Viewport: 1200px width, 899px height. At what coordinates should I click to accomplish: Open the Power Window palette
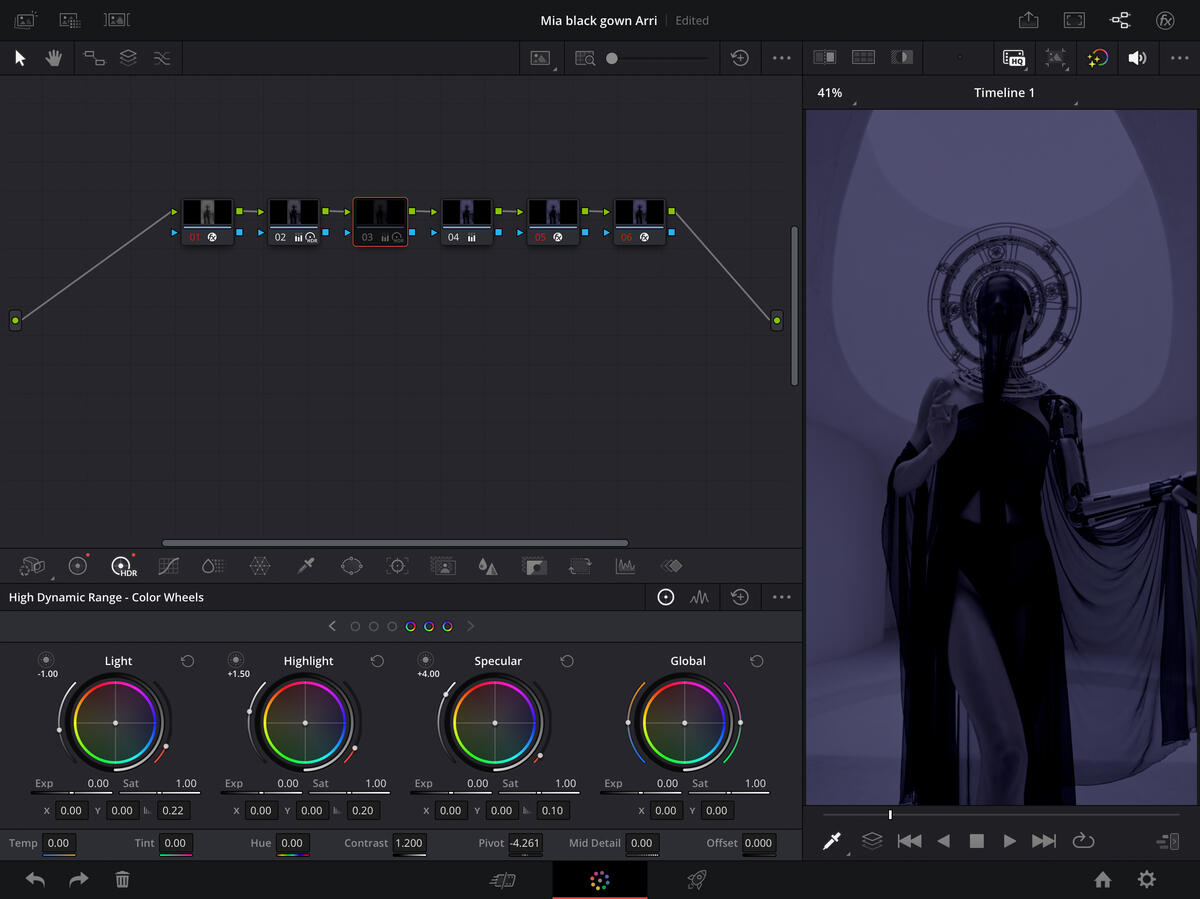(x=351, y=566)
